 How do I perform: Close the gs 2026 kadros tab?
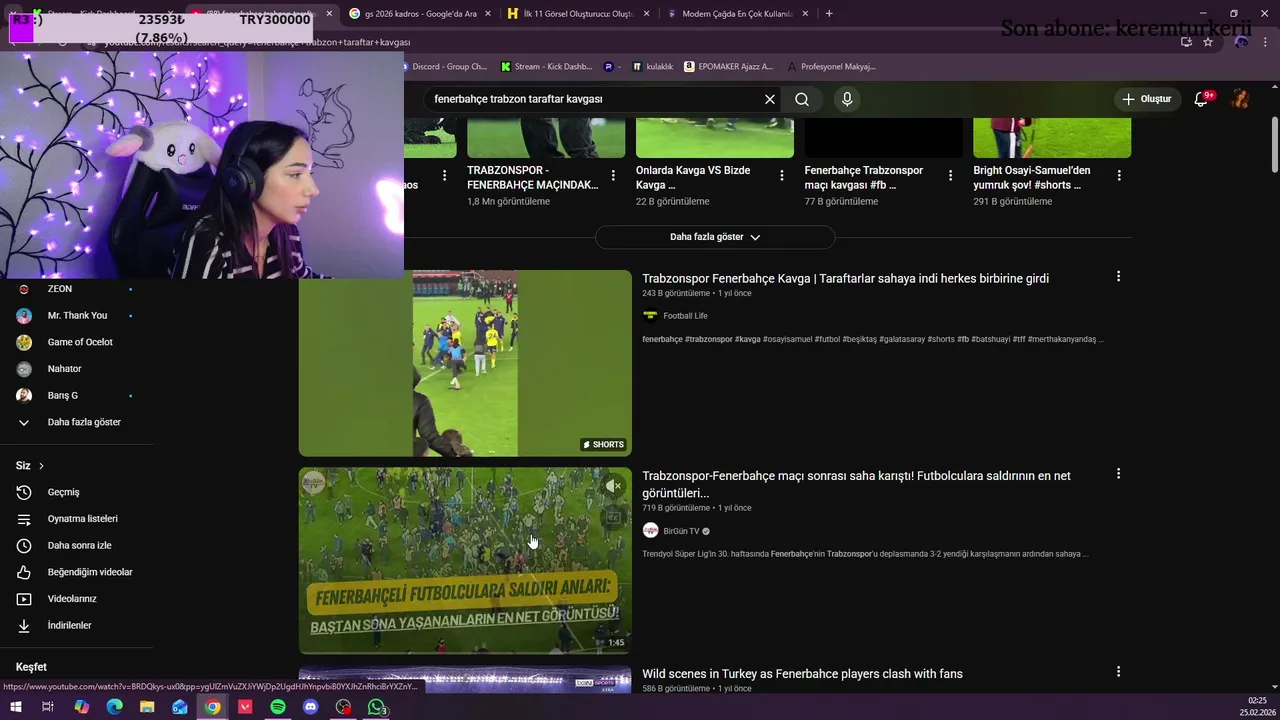pos(487,14)
